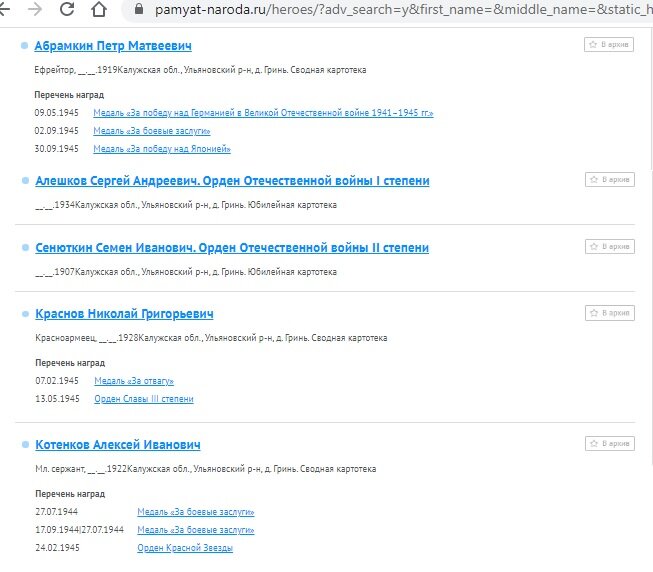Screen dimensions: 653x572
Task: Click the blue bullet beside Алешков Сергей Андреевич
Action: [x=25, y=180]
